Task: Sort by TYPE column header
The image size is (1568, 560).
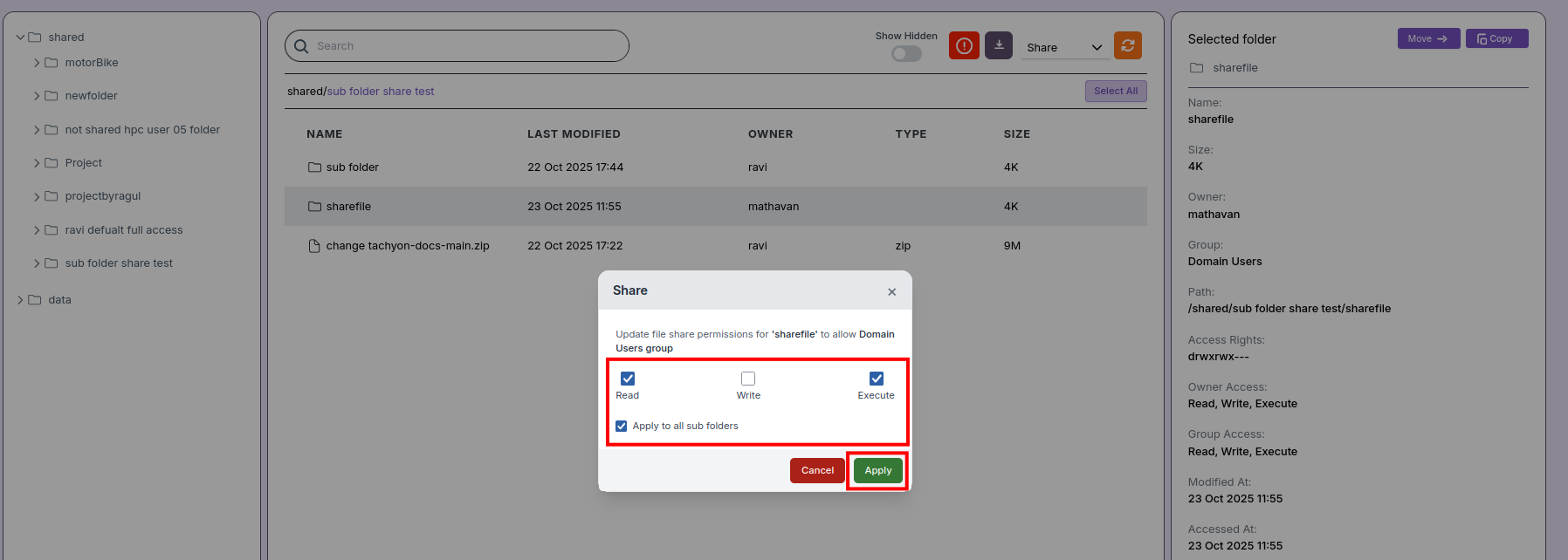Action: (911, 134)
